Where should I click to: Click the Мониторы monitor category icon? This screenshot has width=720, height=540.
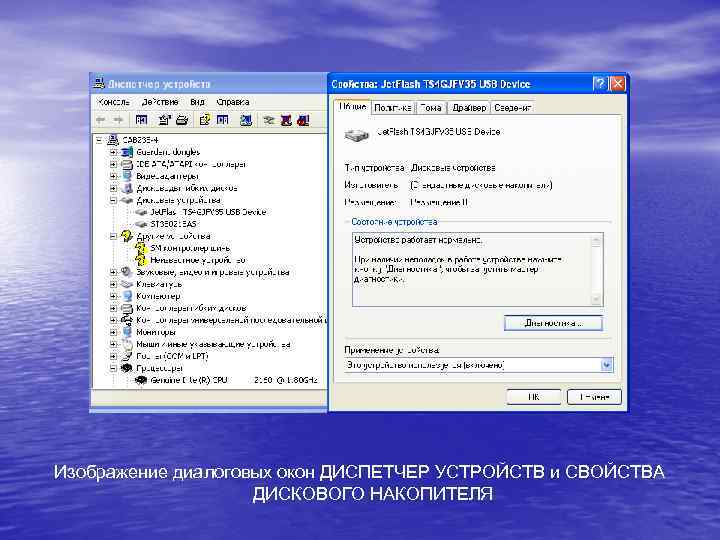click(x=127, y=332)
